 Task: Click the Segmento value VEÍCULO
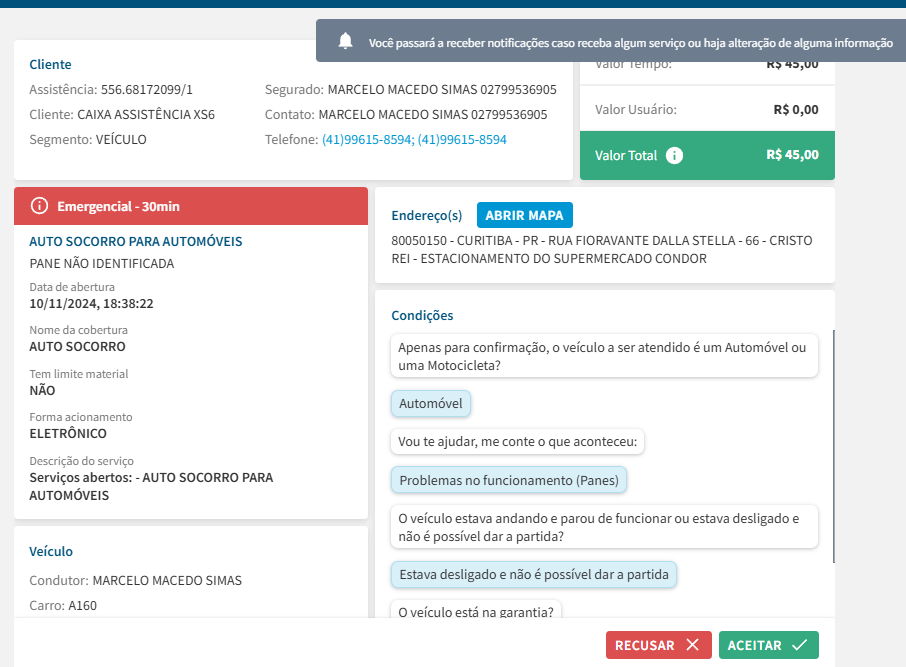pyautogui.click(x=121, y=139)
